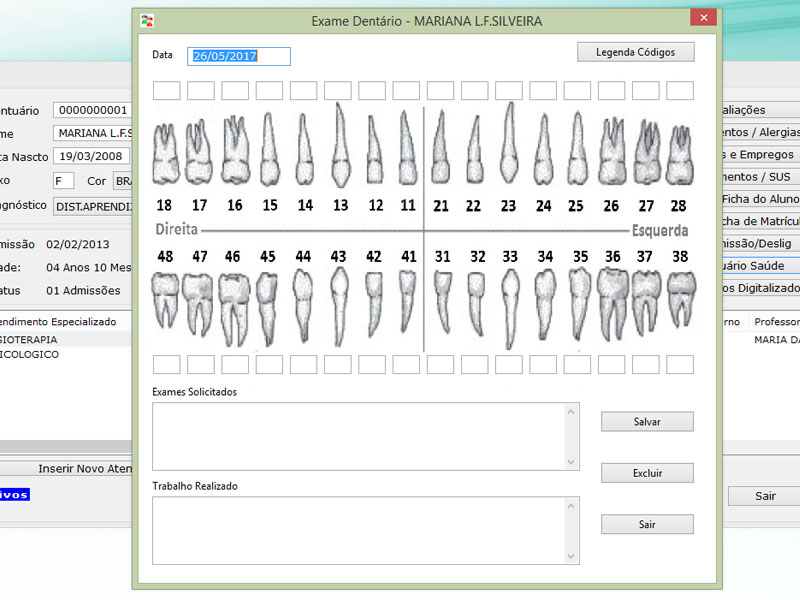This screenshot has width=800, height=600.
Task: Close the dental exam with Sair
Action: pos(647,524)
